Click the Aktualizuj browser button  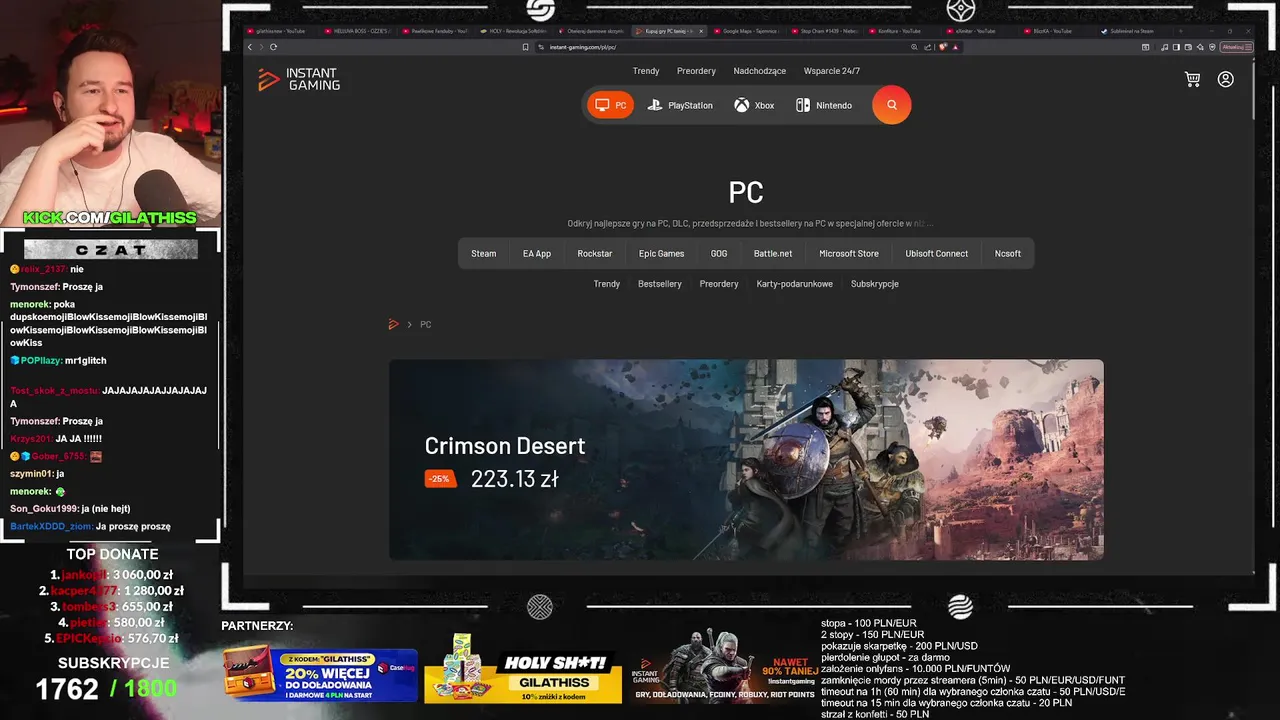click(1235, 47)
